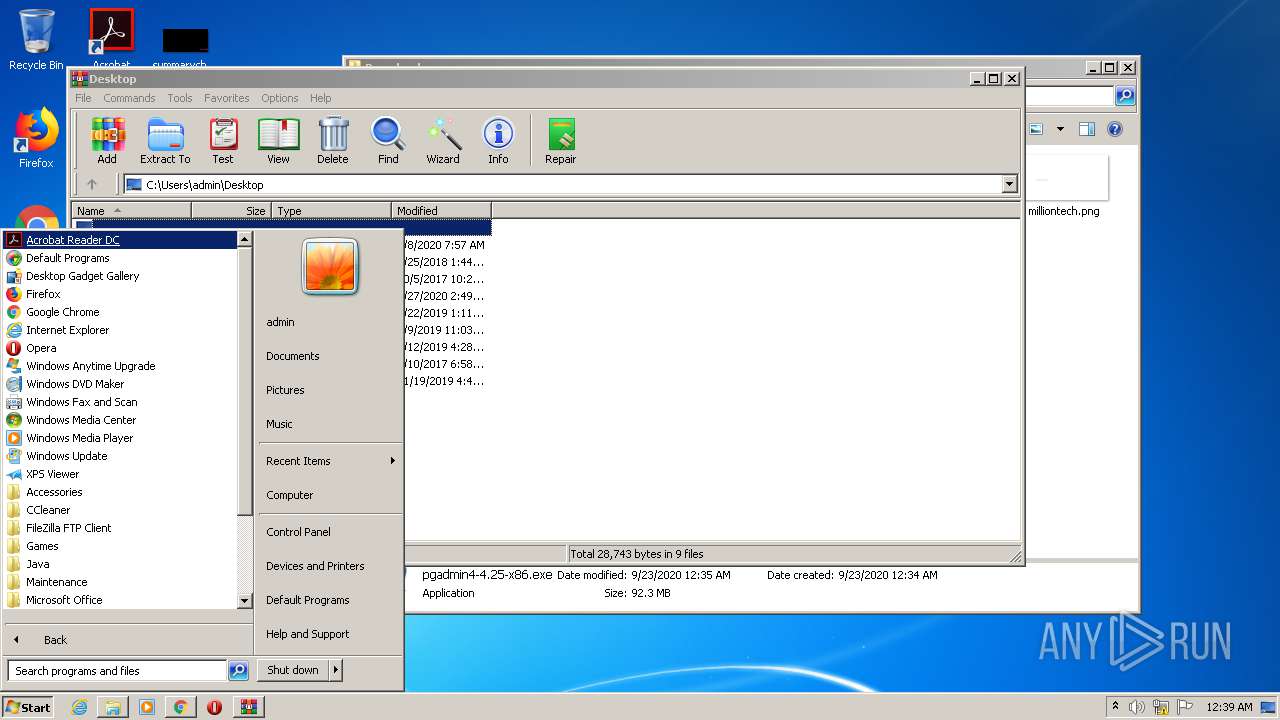Click the Info toolbar icon
Viewport: 1280px width, 720px height.
tap(498, 141)
